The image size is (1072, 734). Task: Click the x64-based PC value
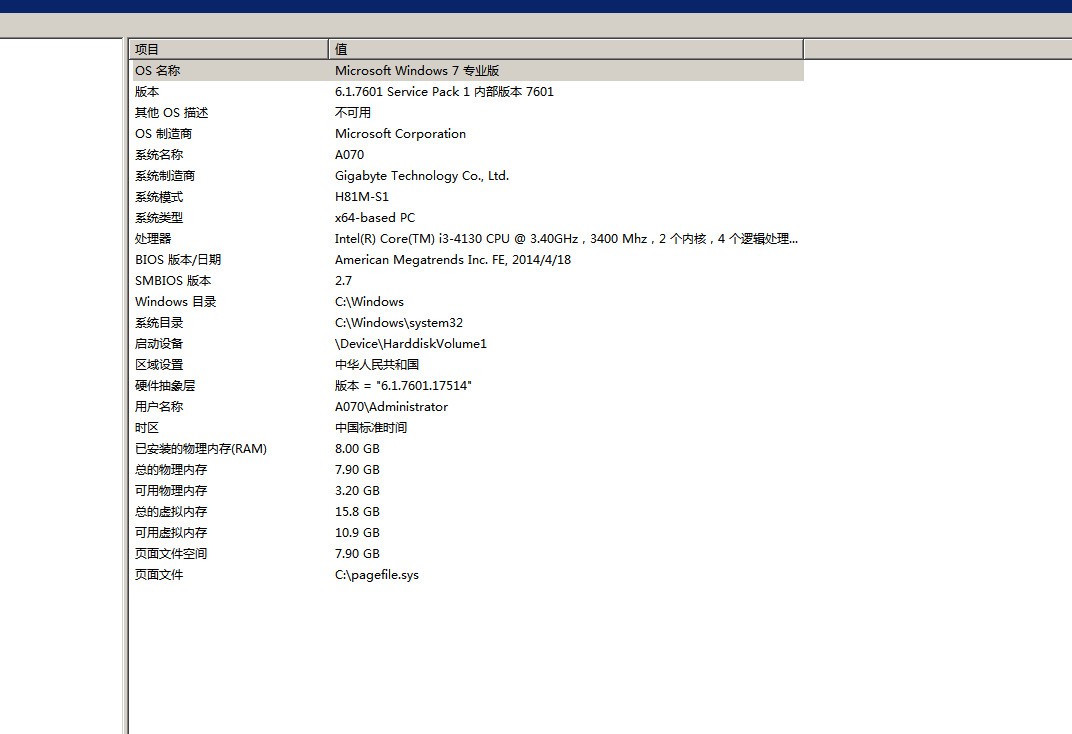[x=375, y=218]
